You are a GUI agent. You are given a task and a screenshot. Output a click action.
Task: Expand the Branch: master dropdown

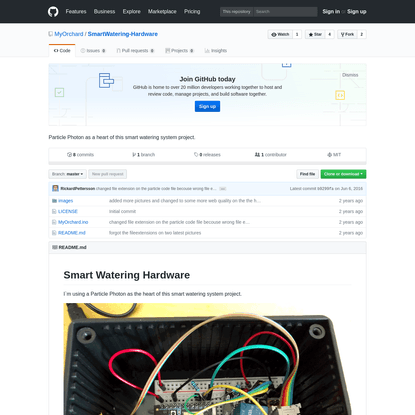(x=67, y=174)
